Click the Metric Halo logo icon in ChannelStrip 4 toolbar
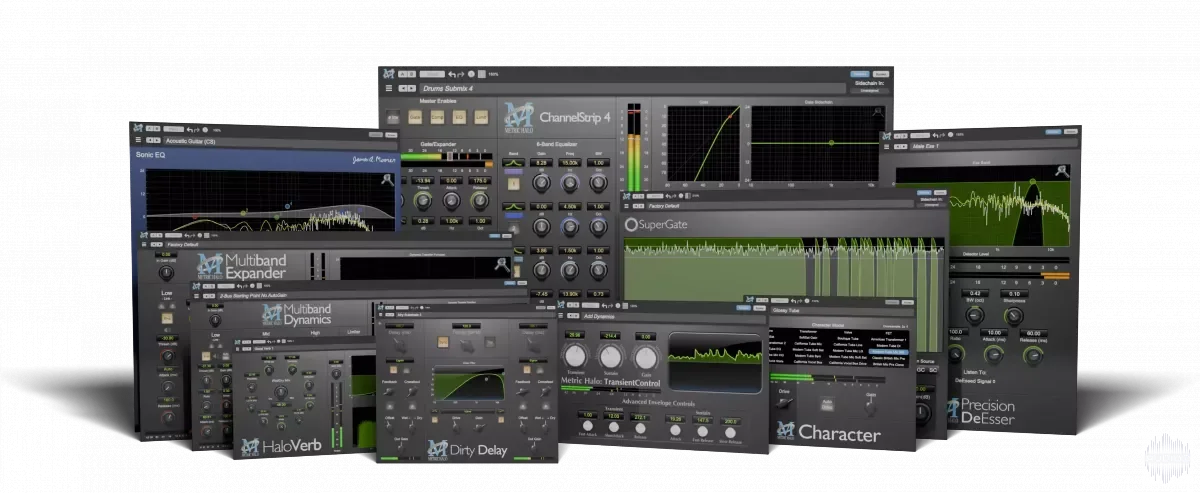 pyautogui.click(x=389, y=73)
